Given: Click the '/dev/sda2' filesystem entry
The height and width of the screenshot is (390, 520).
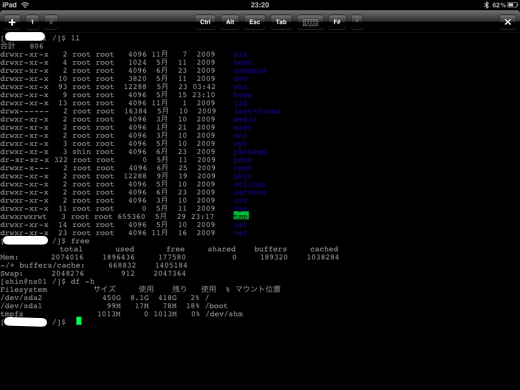Looking at the screenshot, I should tap(21, 298).
